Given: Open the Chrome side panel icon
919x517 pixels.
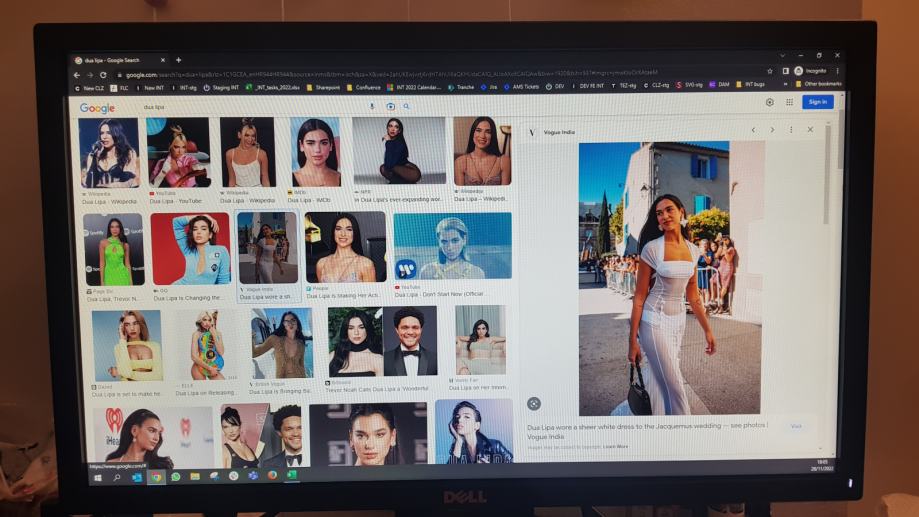Looking at the screenshot, I should click(x=785, y=71).
